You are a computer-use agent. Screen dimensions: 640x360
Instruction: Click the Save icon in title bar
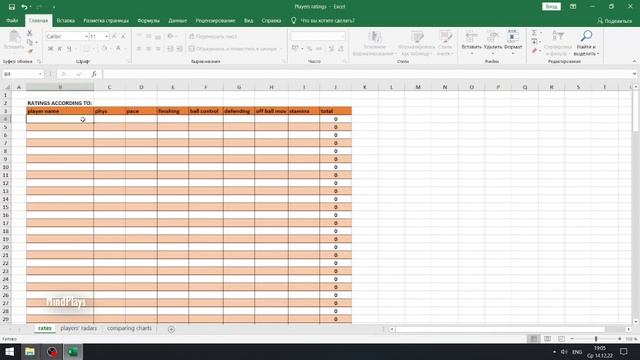point(12,7)
